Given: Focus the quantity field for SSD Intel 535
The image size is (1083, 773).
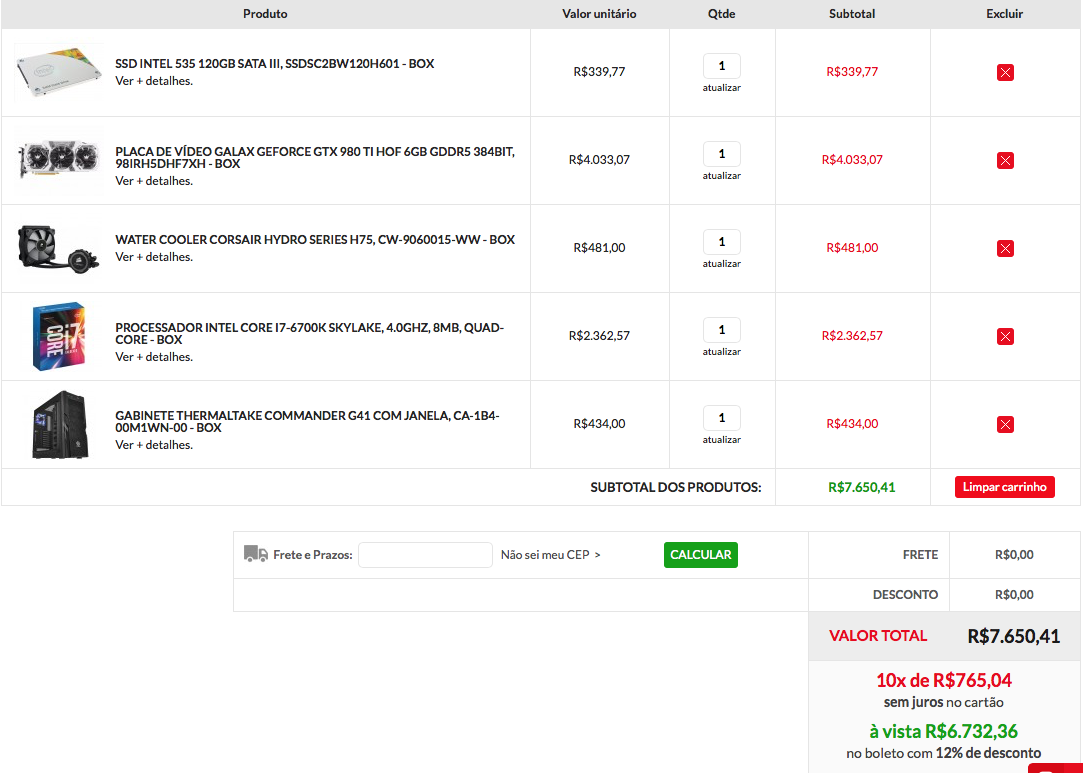Looking at the screenshot, I should (x=722, y=66).
